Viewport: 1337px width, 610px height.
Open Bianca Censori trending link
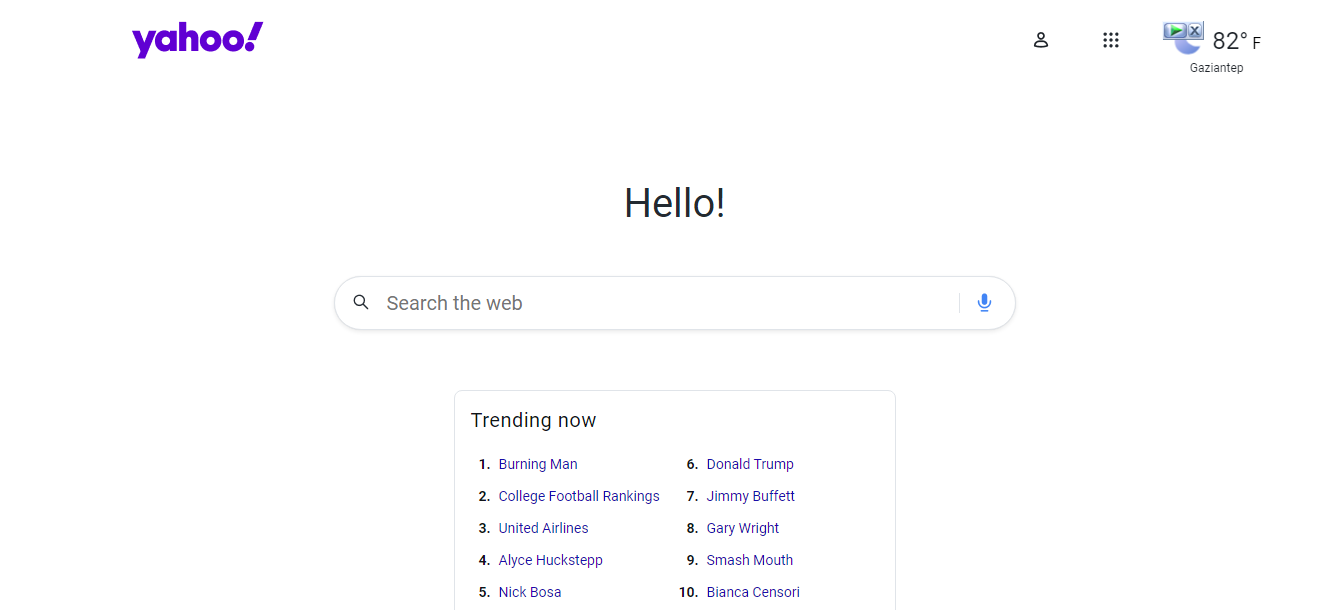point(753,592)
